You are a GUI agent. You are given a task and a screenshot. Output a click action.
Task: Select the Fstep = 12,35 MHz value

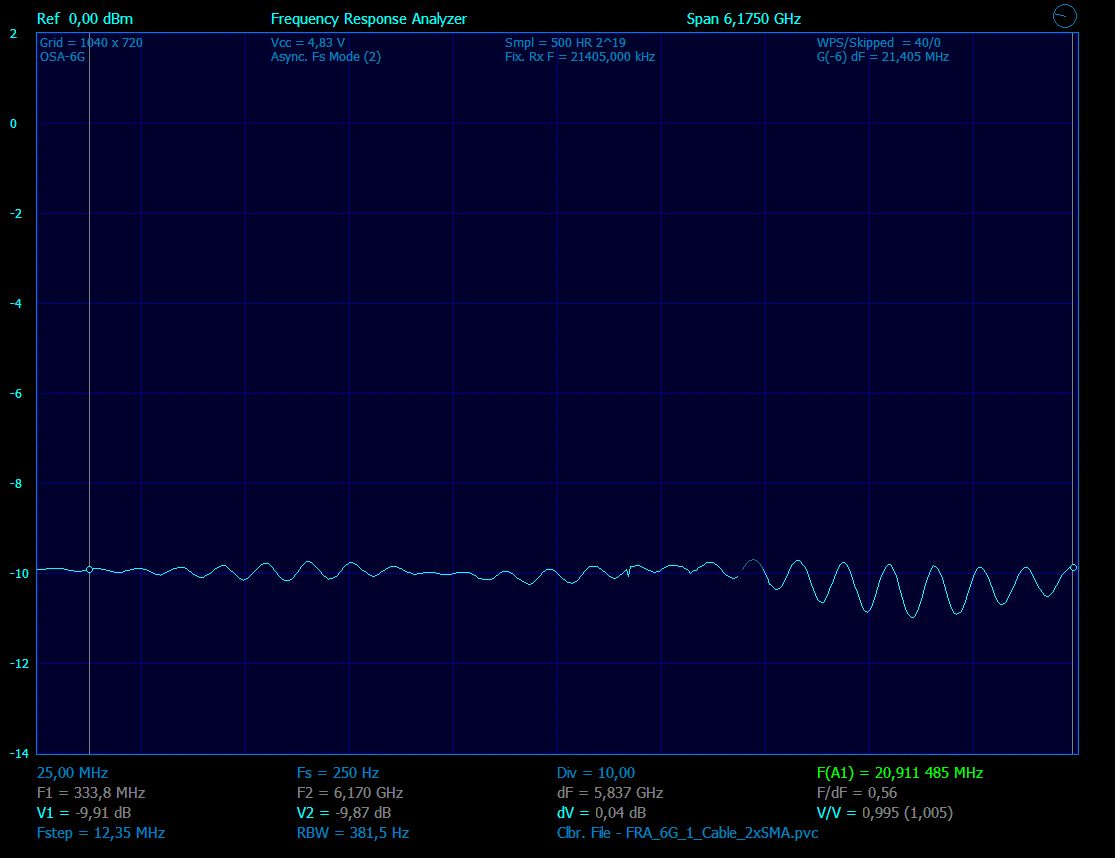click(x=100, y=832)
